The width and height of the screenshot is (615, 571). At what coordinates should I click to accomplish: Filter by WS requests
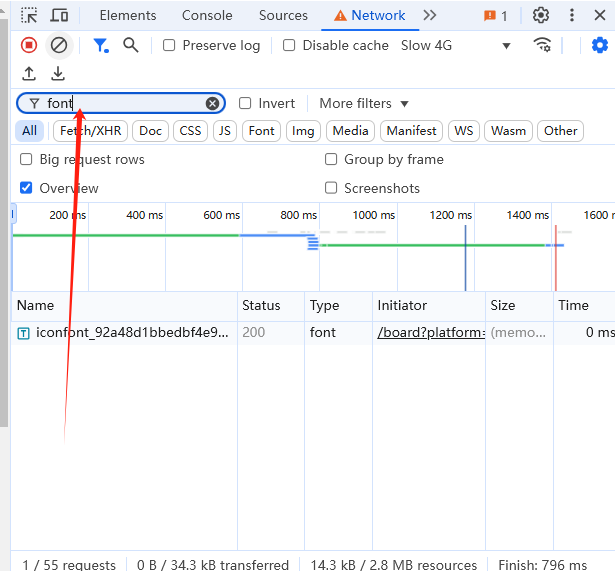pos(464,131)
